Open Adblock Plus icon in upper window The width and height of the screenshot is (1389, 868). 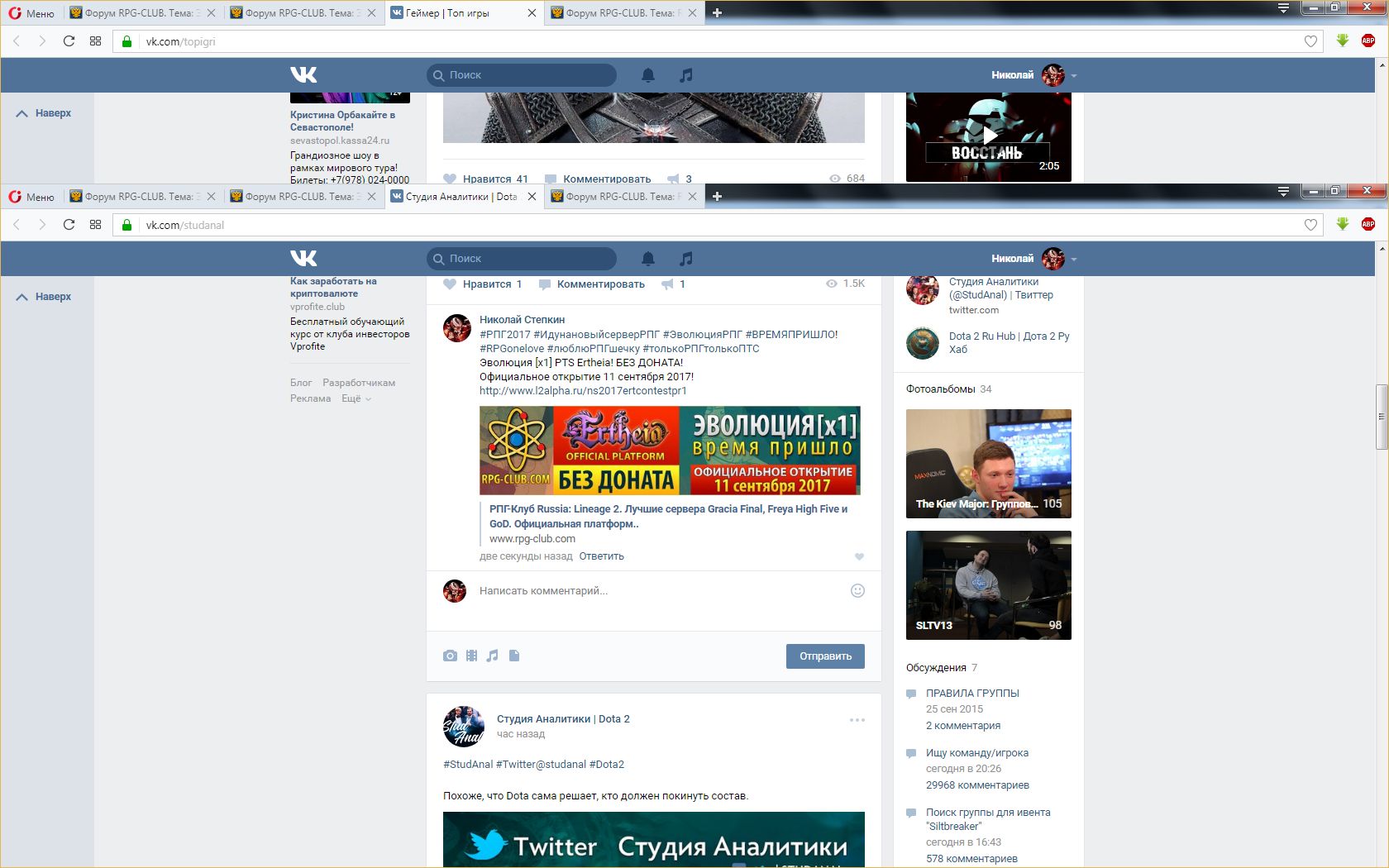click(1368, 41)
